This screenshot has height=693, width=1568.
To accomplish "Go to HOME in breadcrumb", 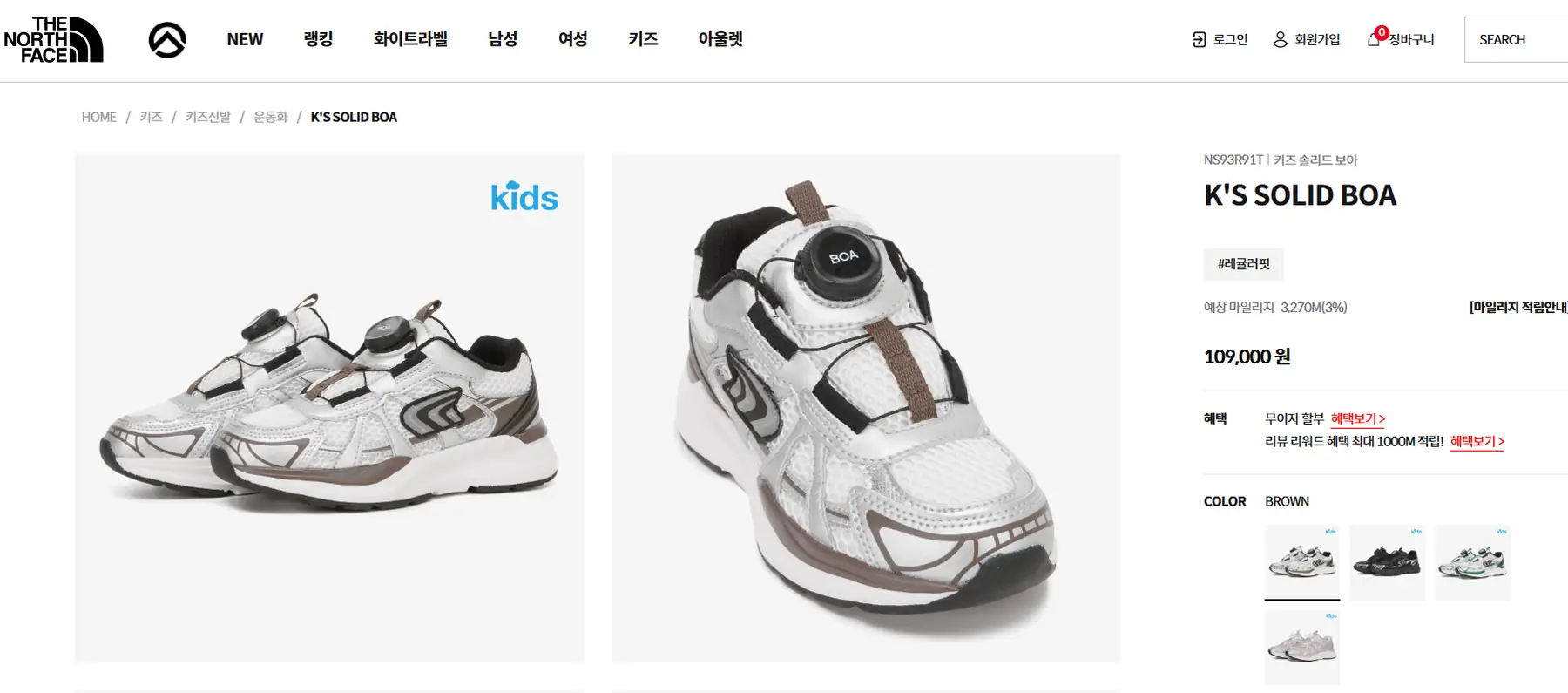I will pyautogui.click(x=99, y=117).
